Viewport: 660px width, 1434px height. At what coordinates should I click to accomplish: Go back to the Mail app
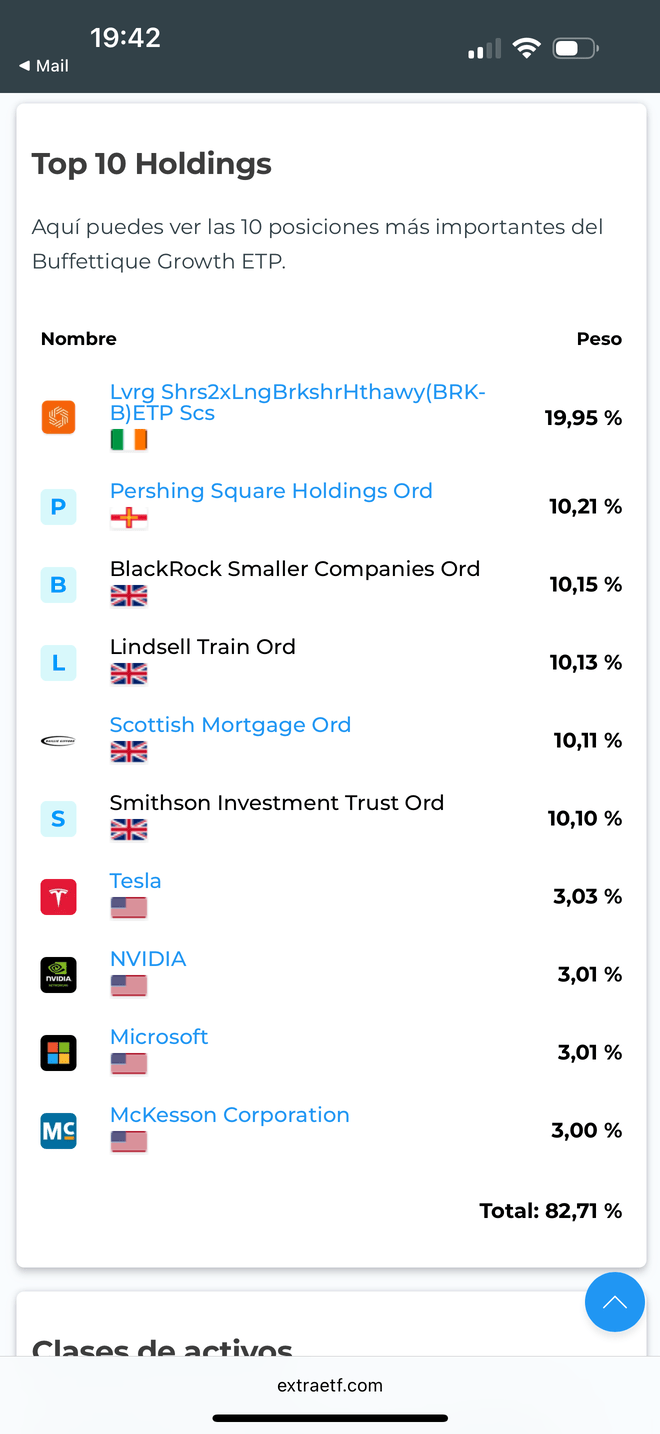click(44, 66)
